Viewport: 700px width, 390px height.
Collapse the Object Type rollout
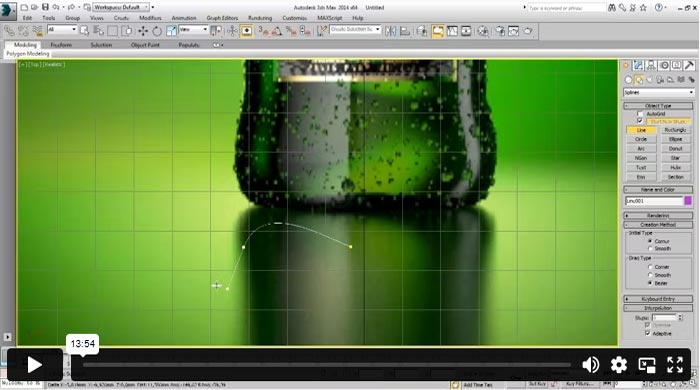coord(658,106)
